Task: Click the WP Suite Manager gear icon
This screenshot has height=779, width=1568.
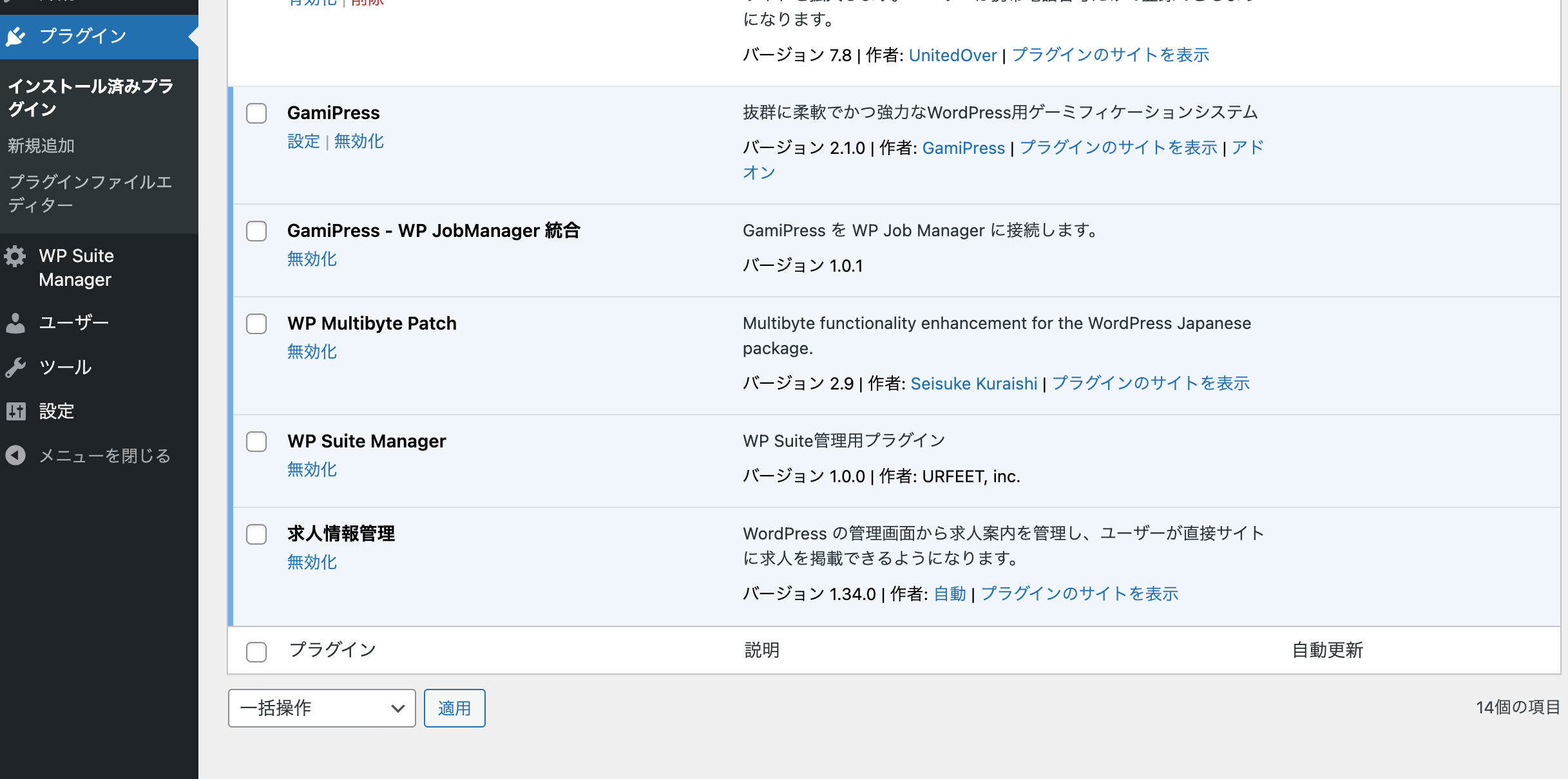Action: point(15,256)
